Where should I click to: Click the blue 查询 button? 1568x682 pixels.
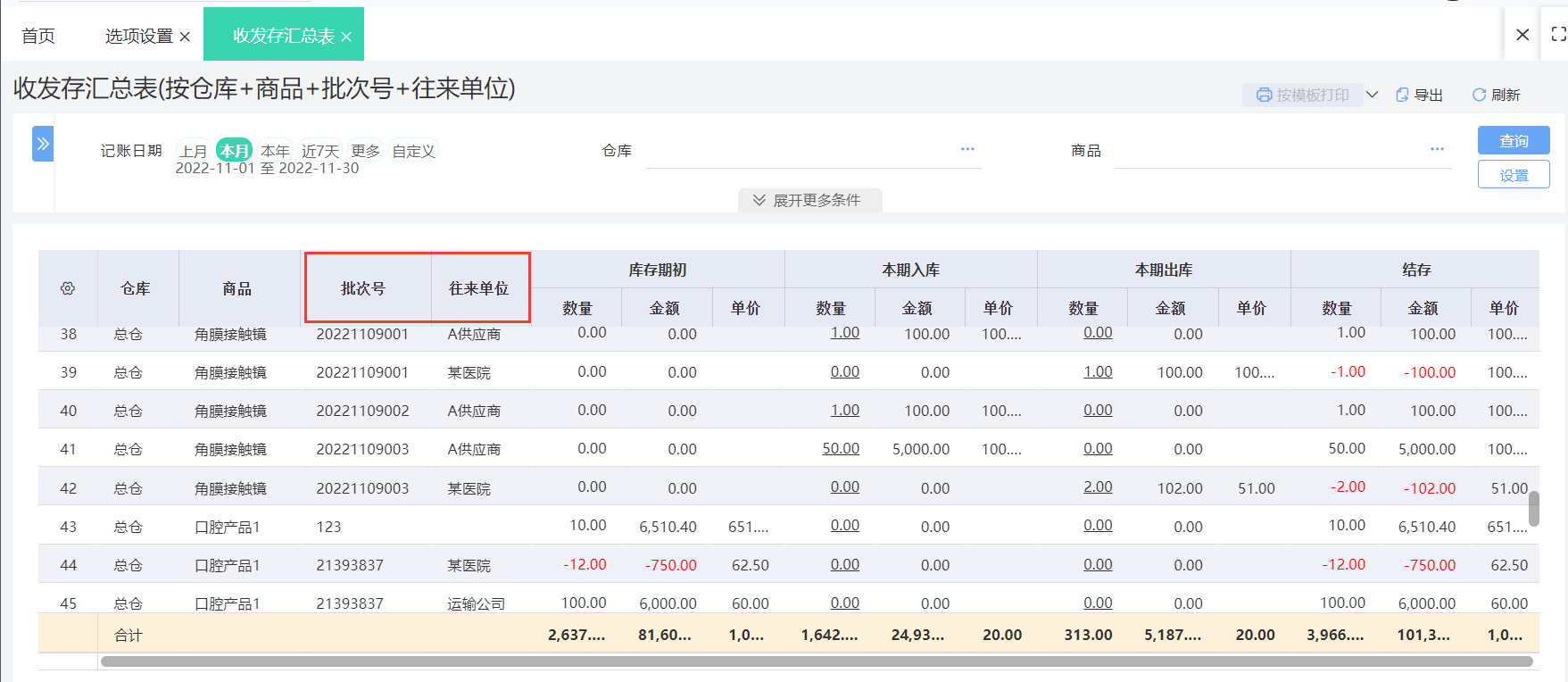tap(1513, 140)
